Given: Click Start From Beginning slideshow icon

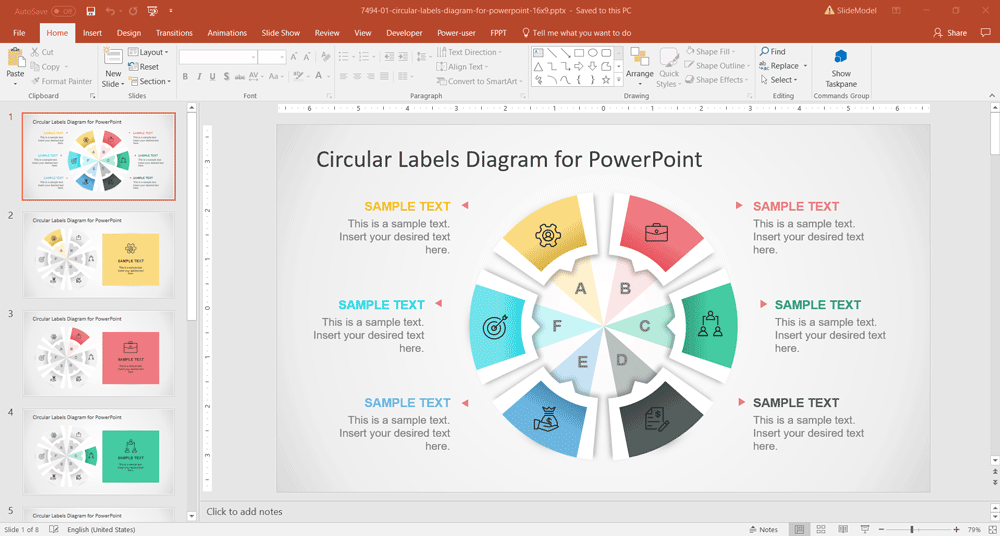Looking at the screenshot, I should 152,11.
